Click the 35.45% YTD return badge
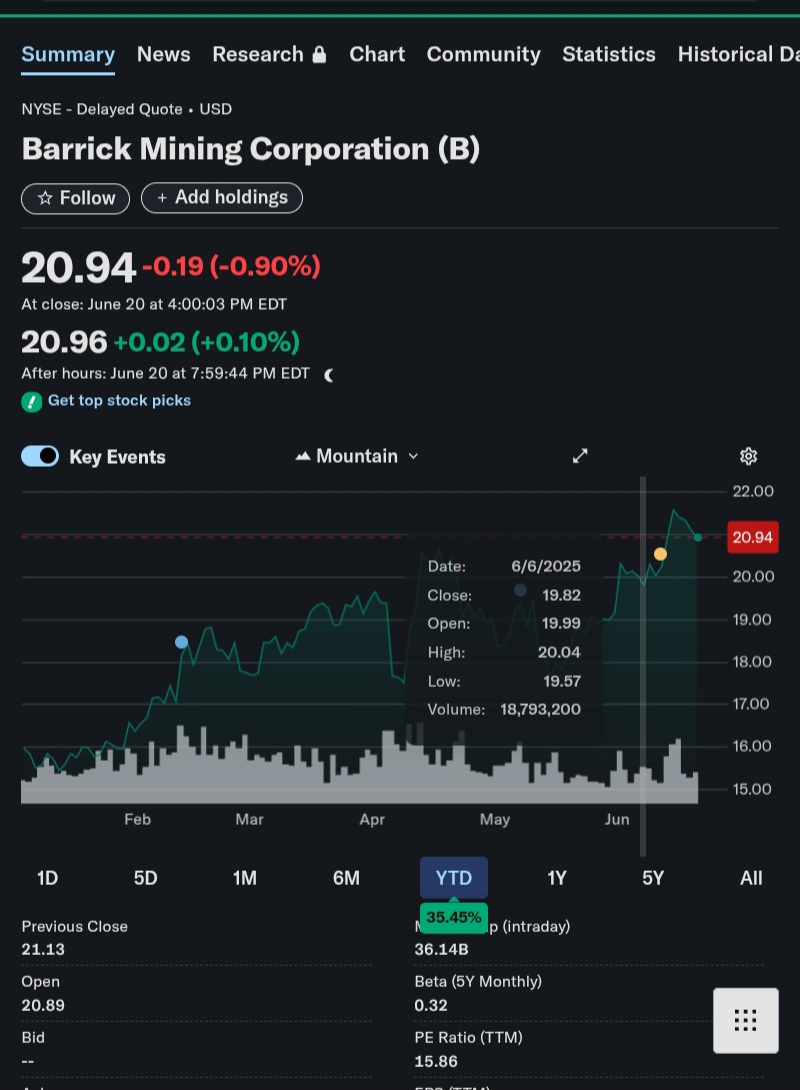The height and width of the screenshot is (1090, 800). click(x=453, y=918)
